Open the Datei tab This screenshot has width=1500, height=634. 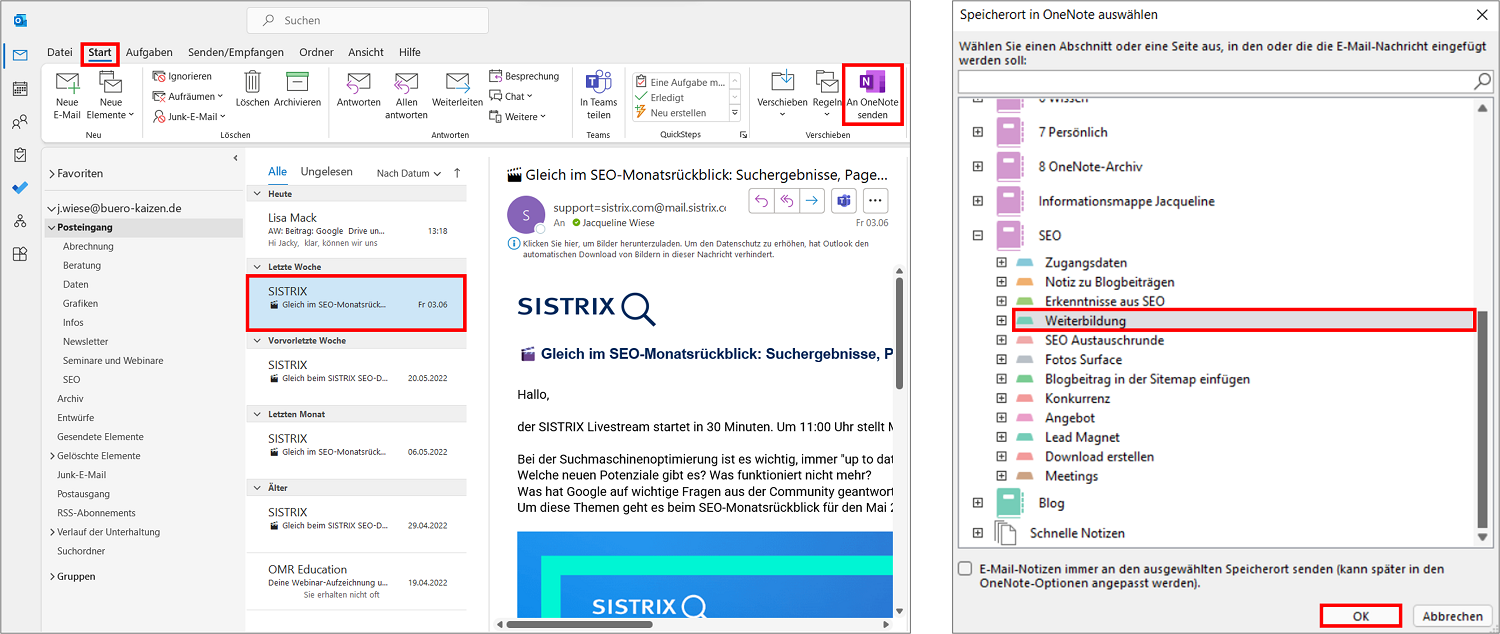(60, 52)
